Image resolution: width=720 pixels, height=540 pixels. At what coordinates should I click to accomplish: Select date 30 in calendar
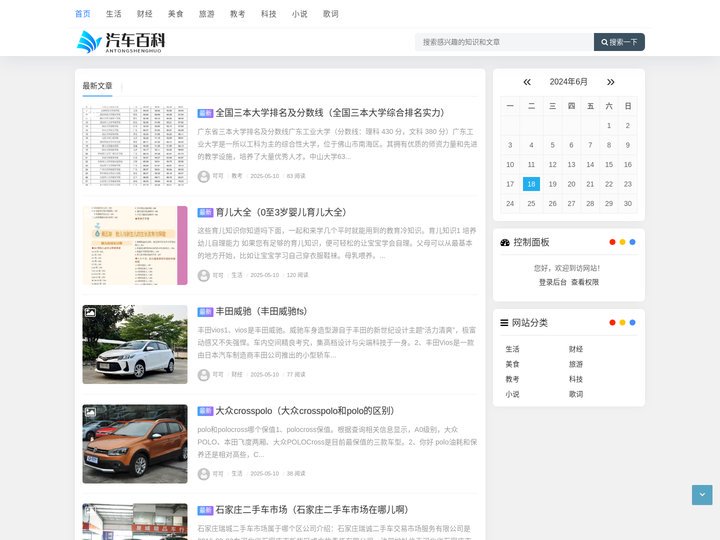[628, 203]
